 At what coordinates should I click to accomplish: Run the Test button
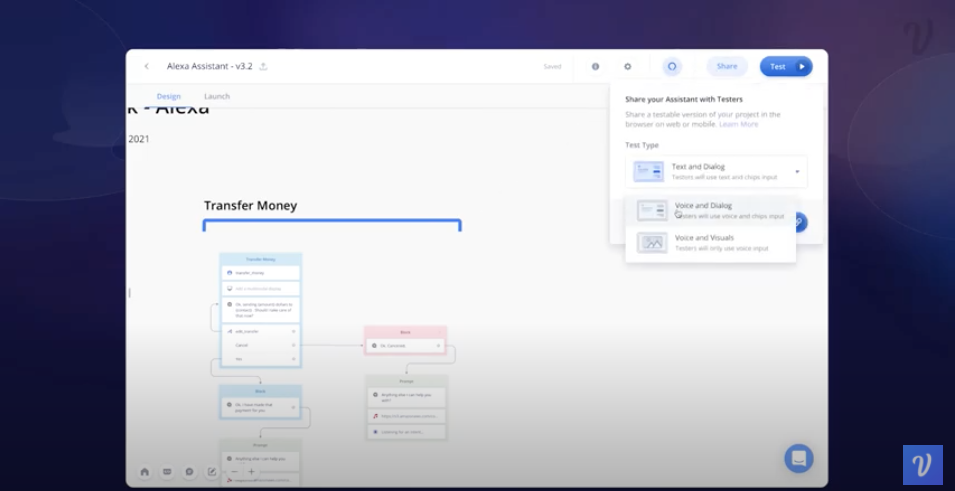786,66
